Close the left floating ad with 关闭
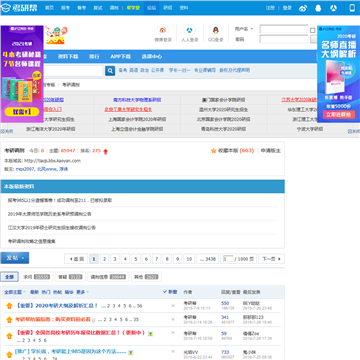This screenshot has height=360, width=360. [x=7, y=132]
